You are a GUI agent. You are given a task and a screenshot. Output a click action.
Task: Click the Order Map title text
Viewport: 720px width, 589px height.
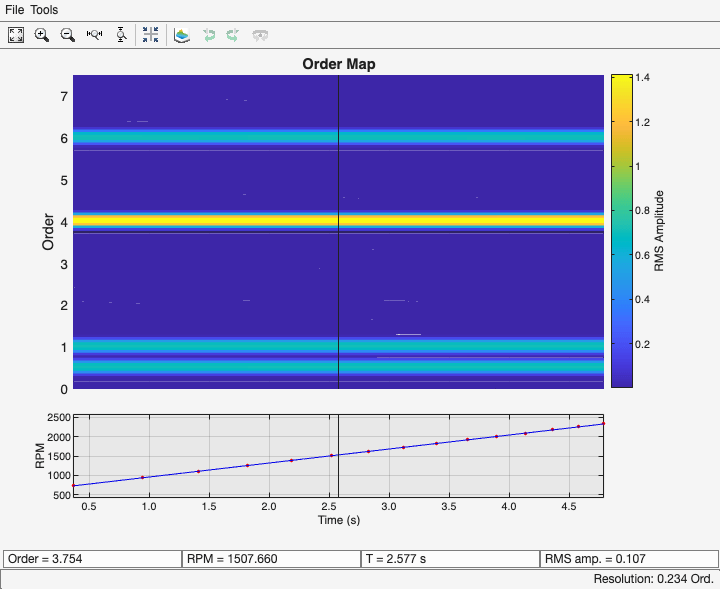tap(339, 64)
